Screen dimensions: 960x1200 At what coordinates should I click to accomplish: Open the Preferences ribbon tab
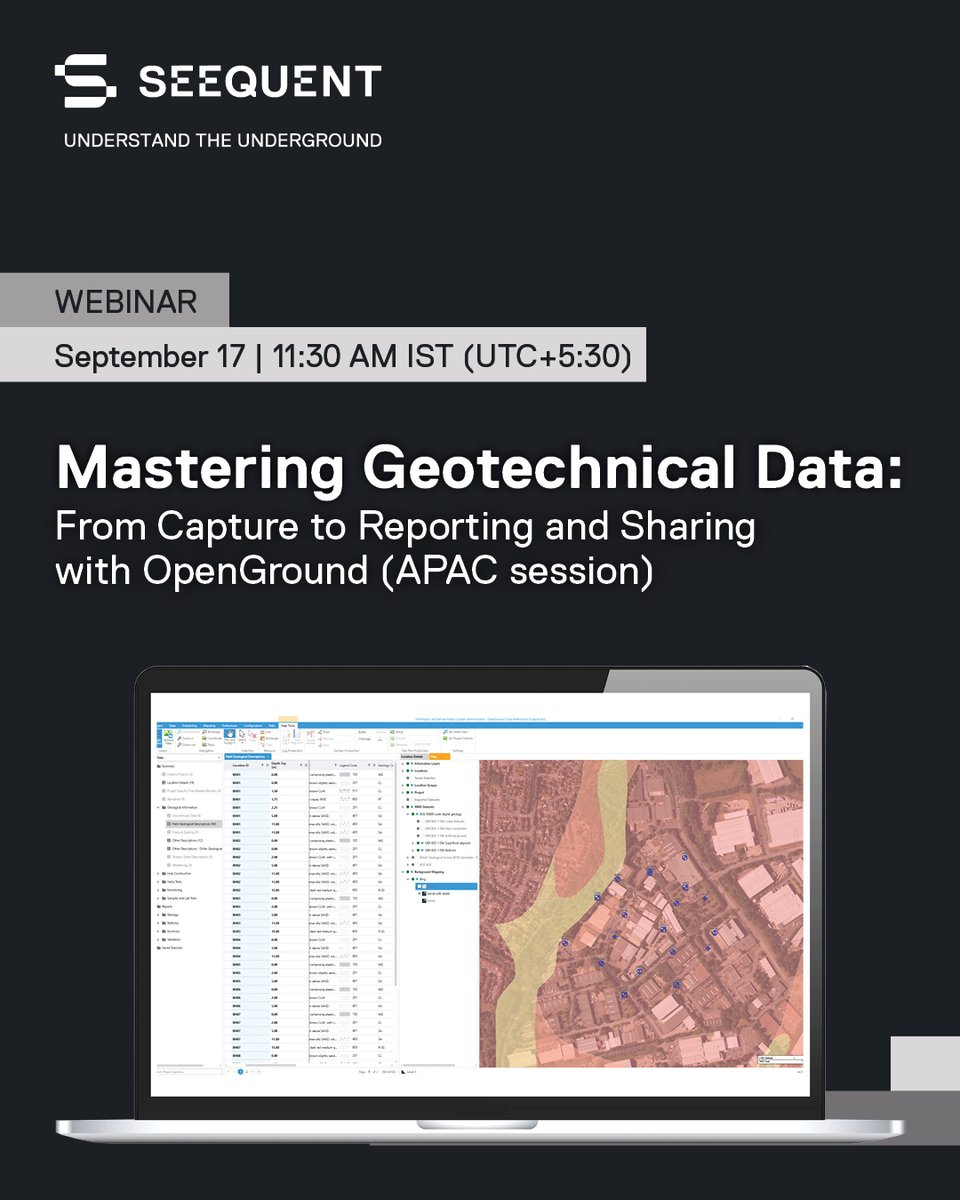tap(229, 726)
